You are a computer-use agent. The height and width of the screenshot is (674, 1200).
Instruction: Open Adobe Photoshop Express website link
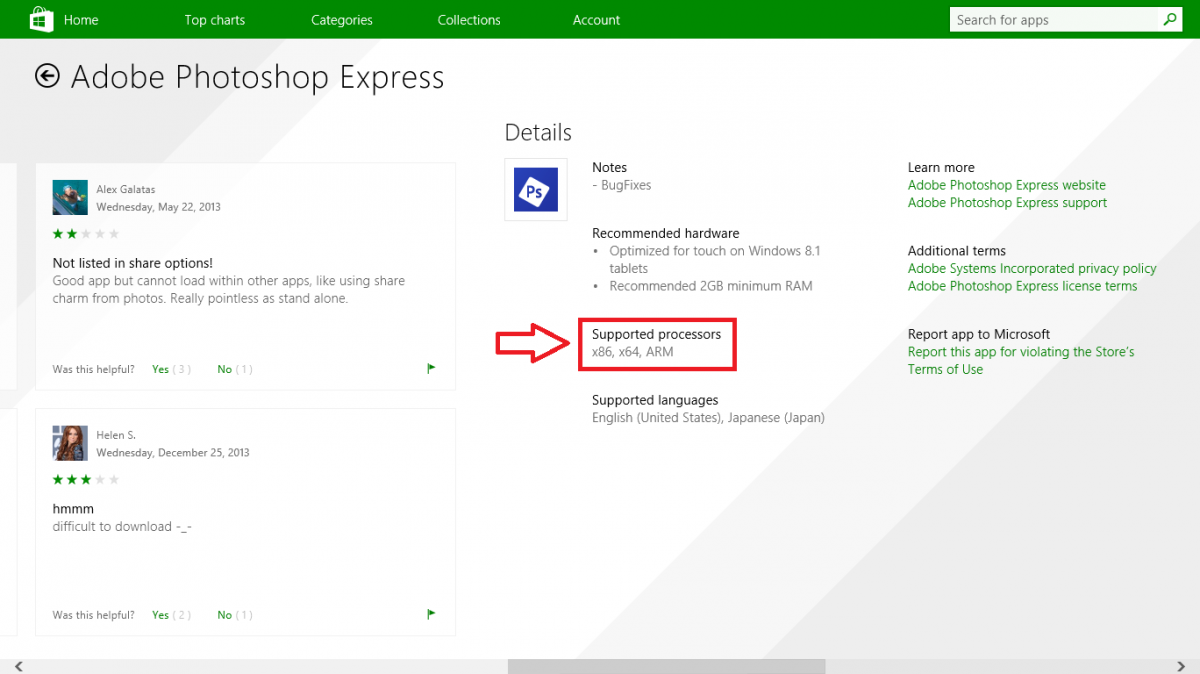pyautogui.click(x=1007, y=185)
